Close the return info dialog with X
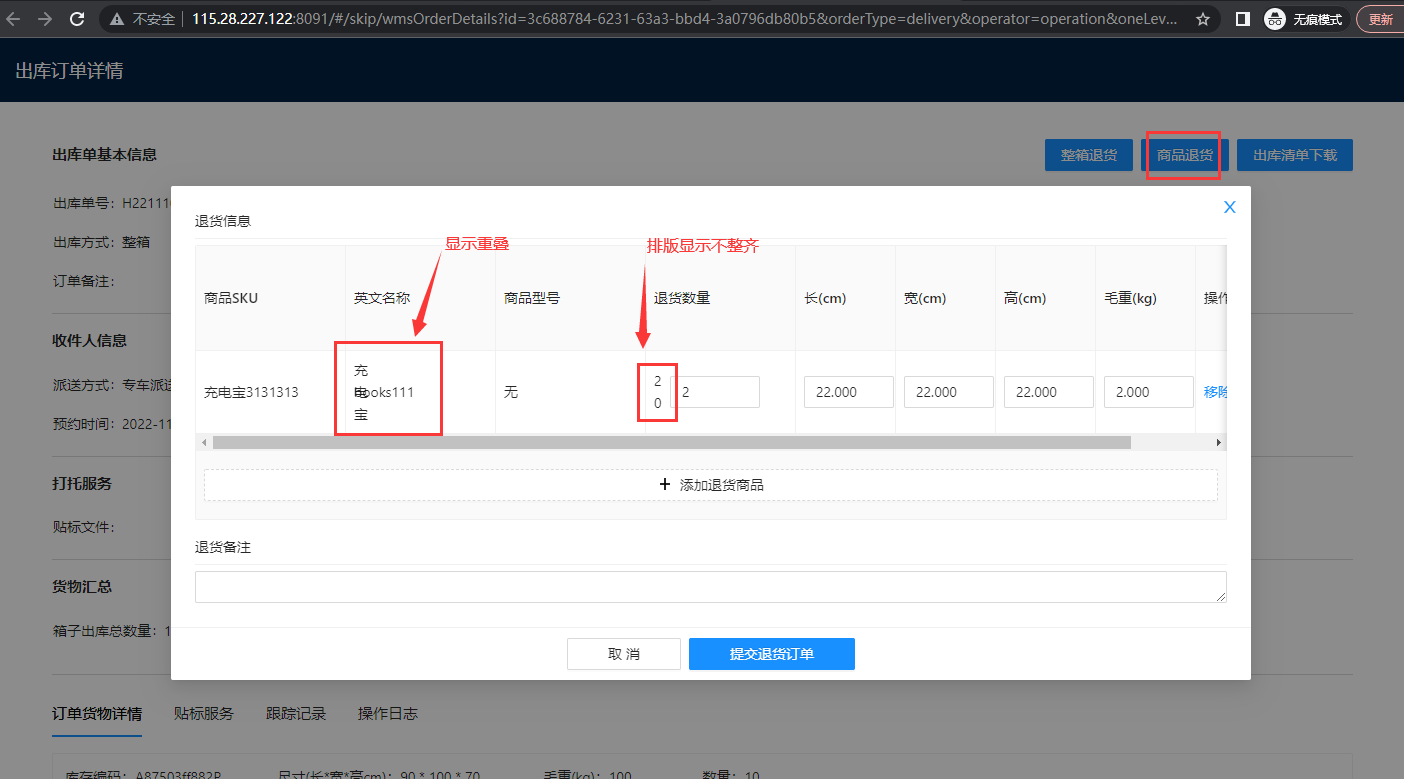 point(1229,207)
